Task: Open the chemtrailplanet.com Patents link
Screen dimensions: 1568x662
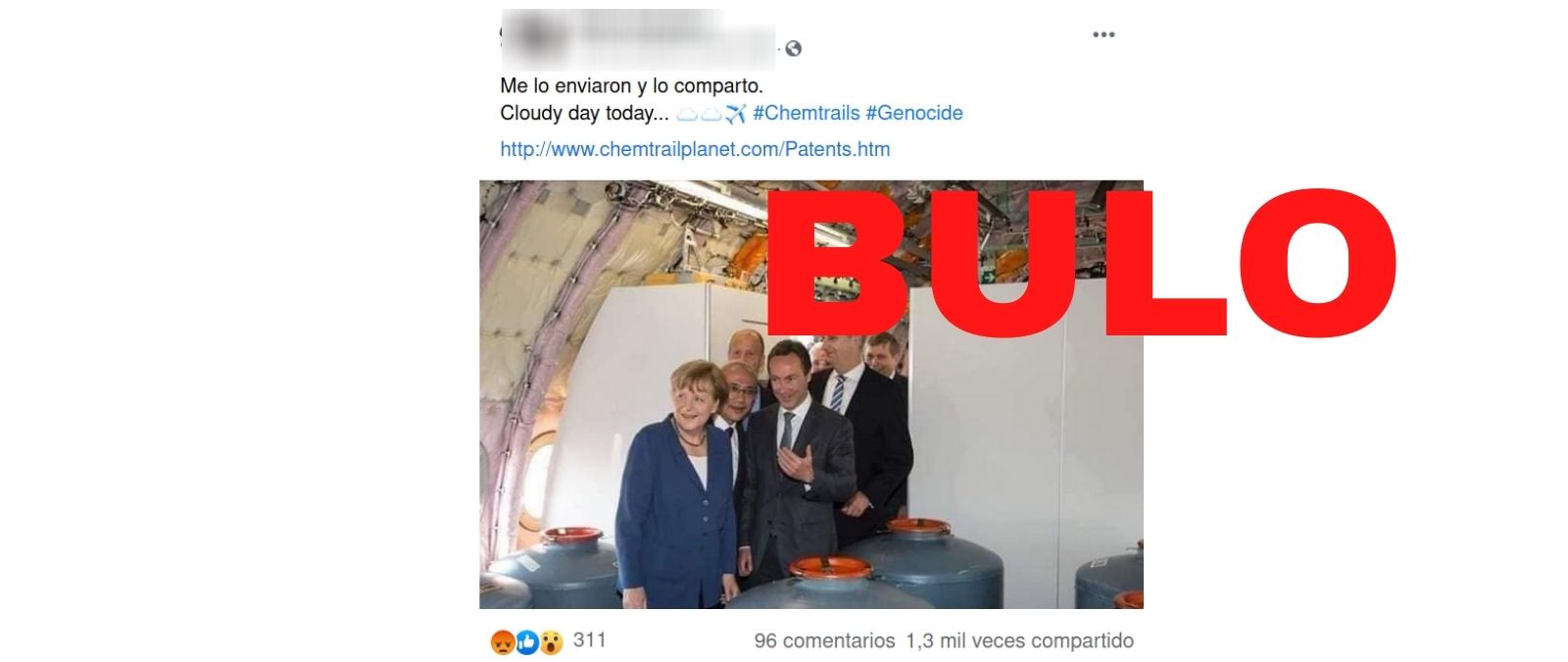Action: tap(695, 149)
